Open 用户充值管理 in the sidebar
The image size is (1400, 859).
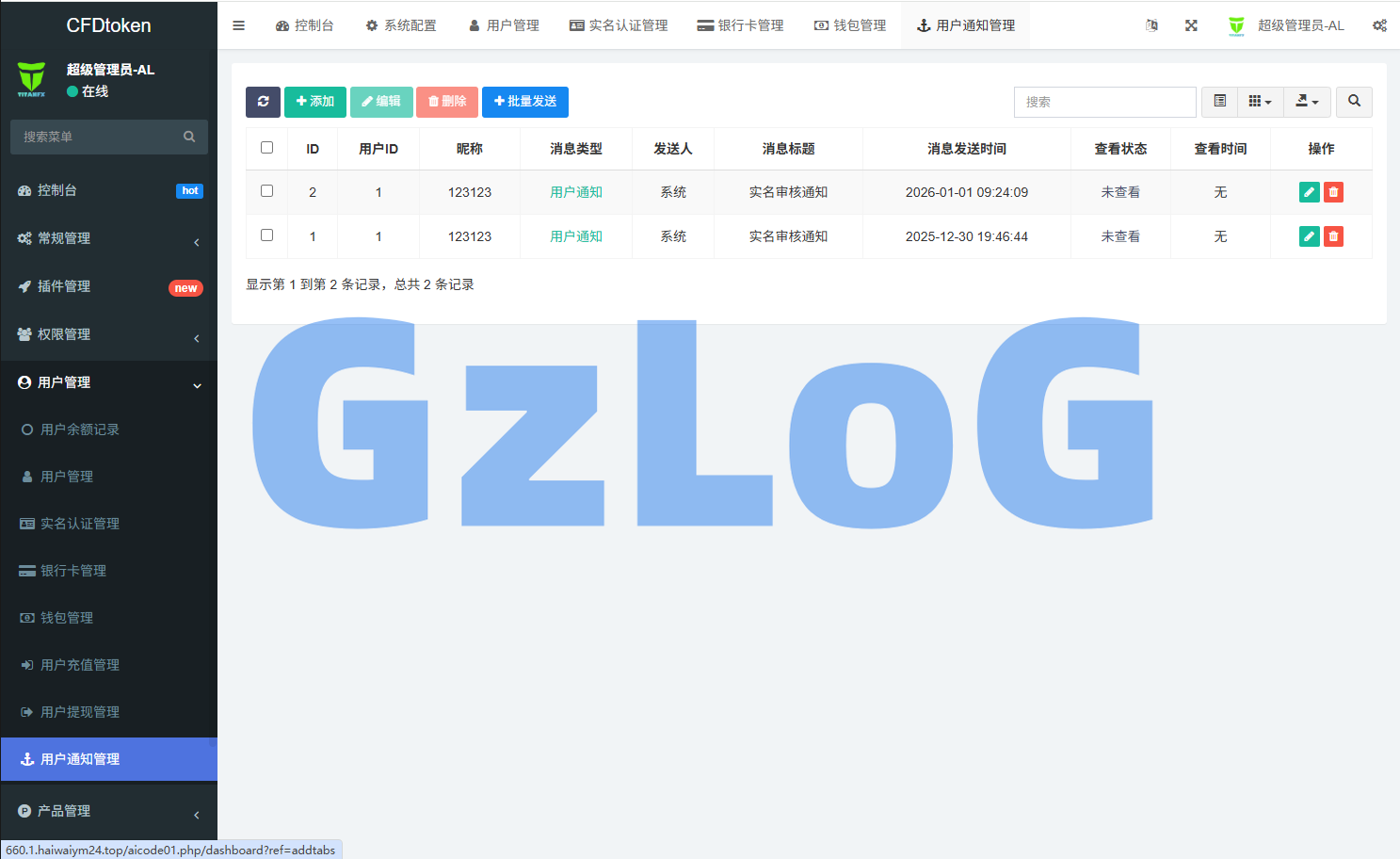[x=80, y=665]
